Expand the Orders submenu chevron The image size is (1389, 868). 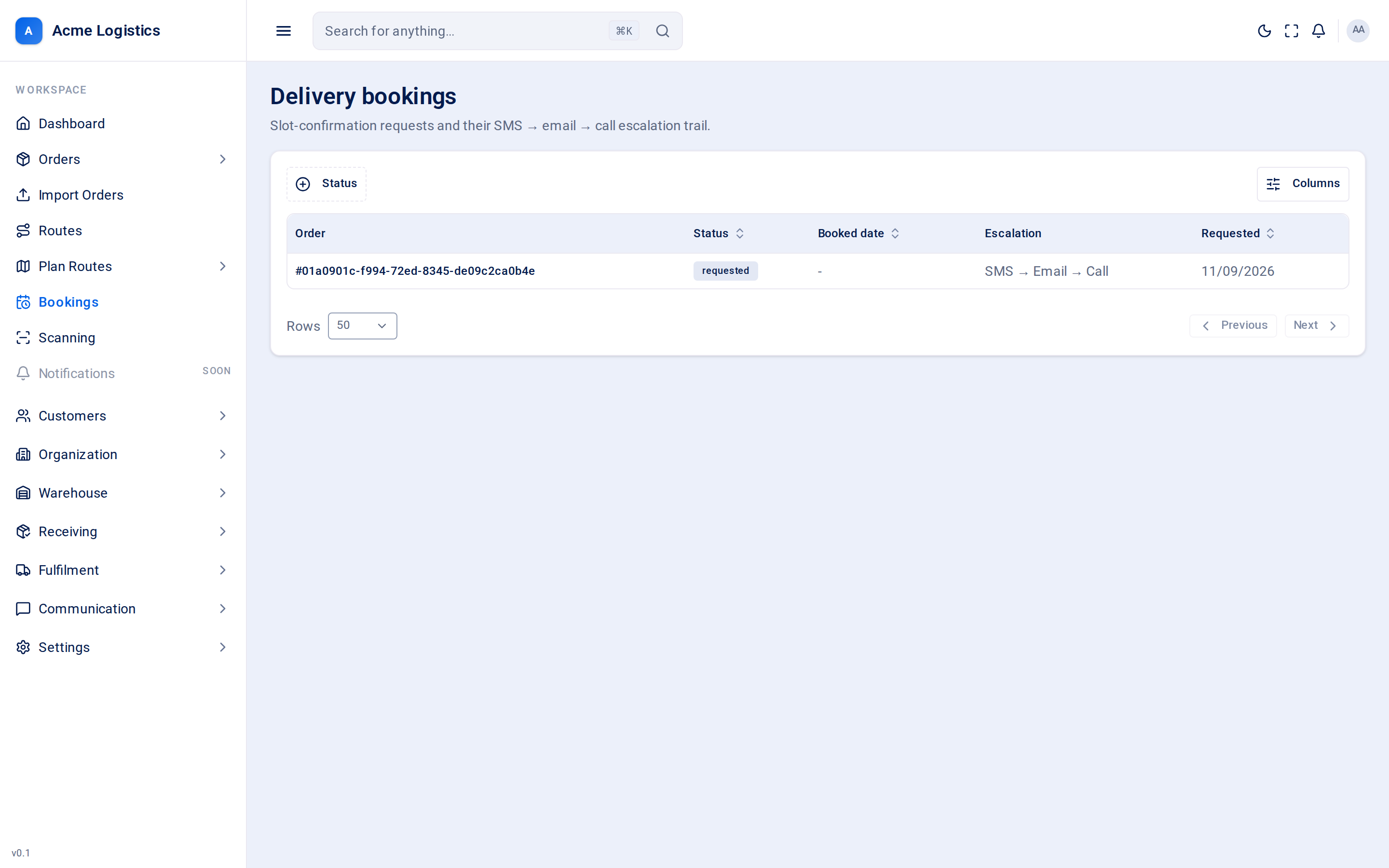tap(223, 159)
